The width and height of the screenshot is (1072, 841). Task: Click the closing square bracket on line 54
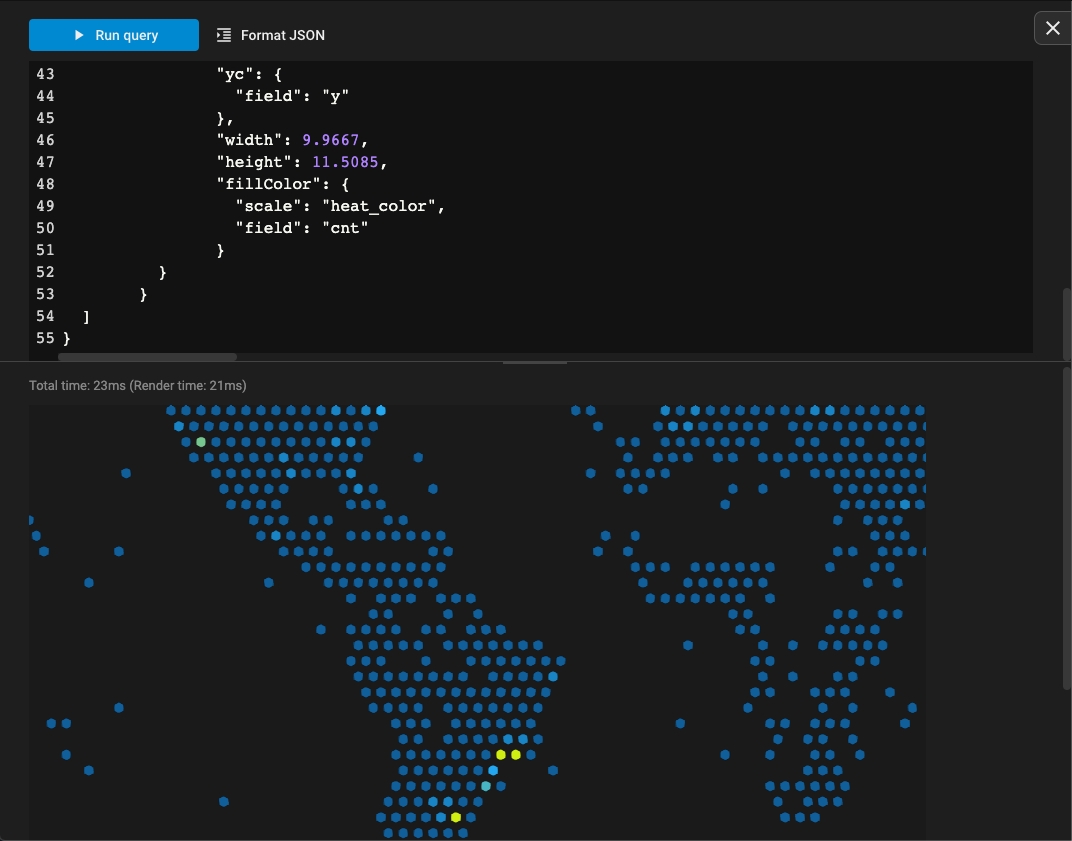[x=86, y=317]
